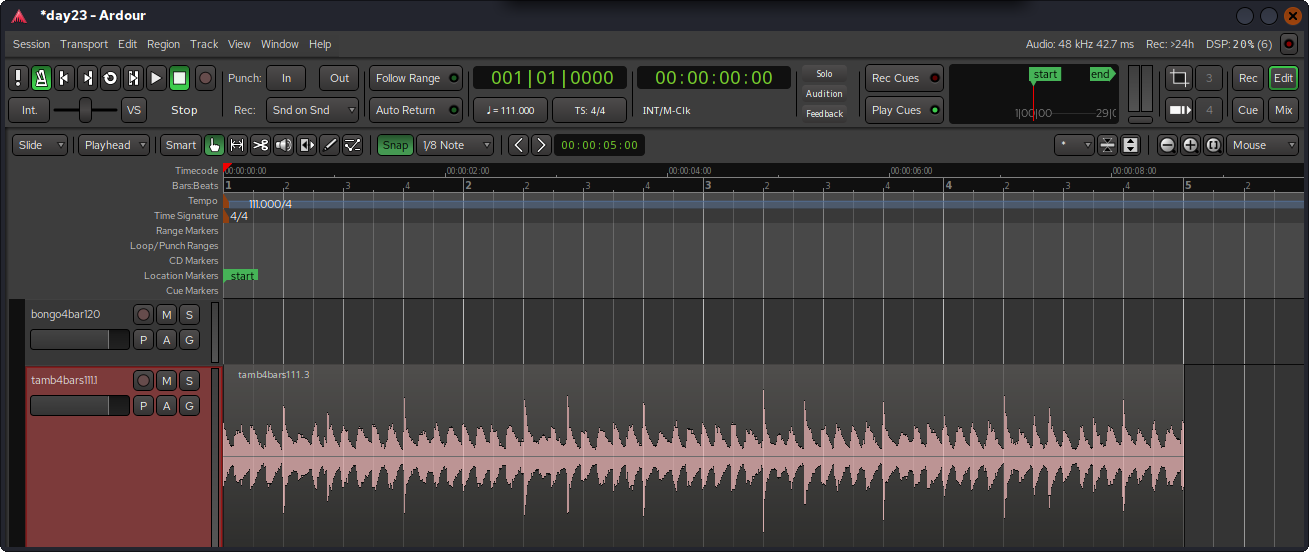
Task: Click the Punch In button
Action: (x=286, y=78)
